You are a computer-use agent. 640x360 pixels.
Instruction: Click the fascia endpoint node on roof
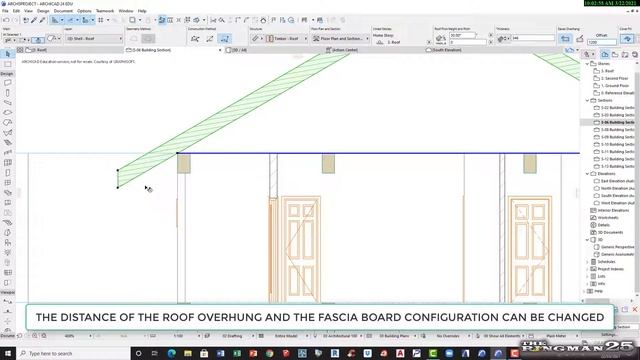118,170
